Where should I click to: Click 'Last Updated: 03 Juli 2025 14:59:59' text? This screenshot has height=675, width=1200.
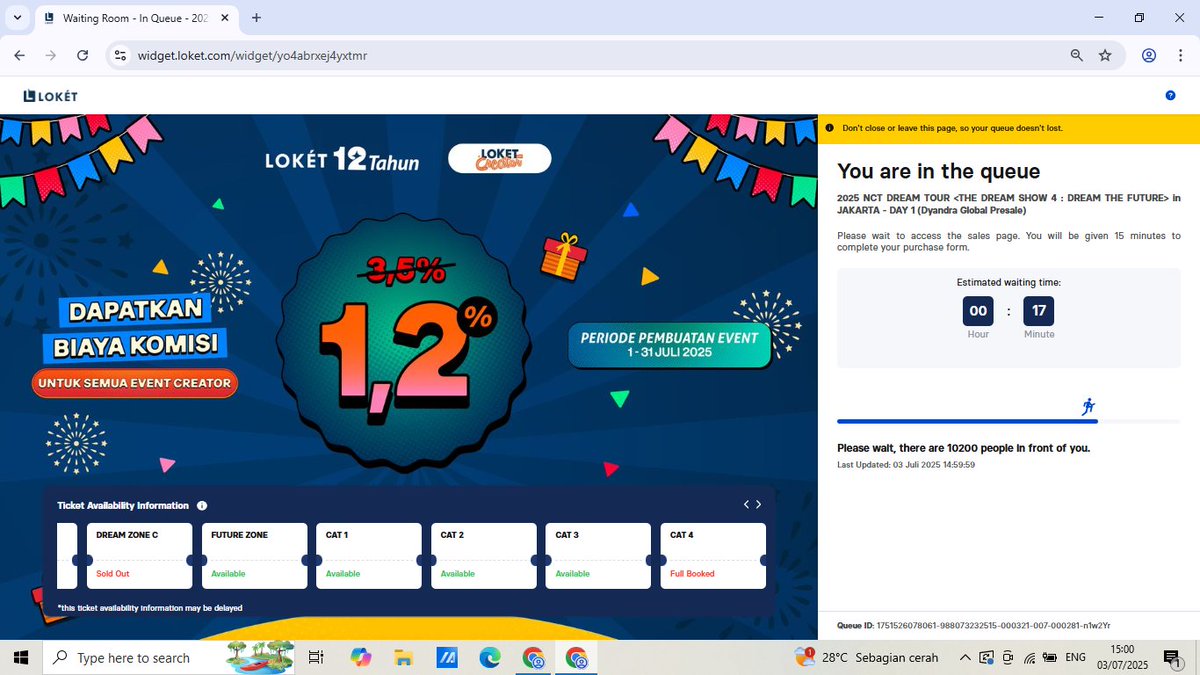click(x=906, y=465)
